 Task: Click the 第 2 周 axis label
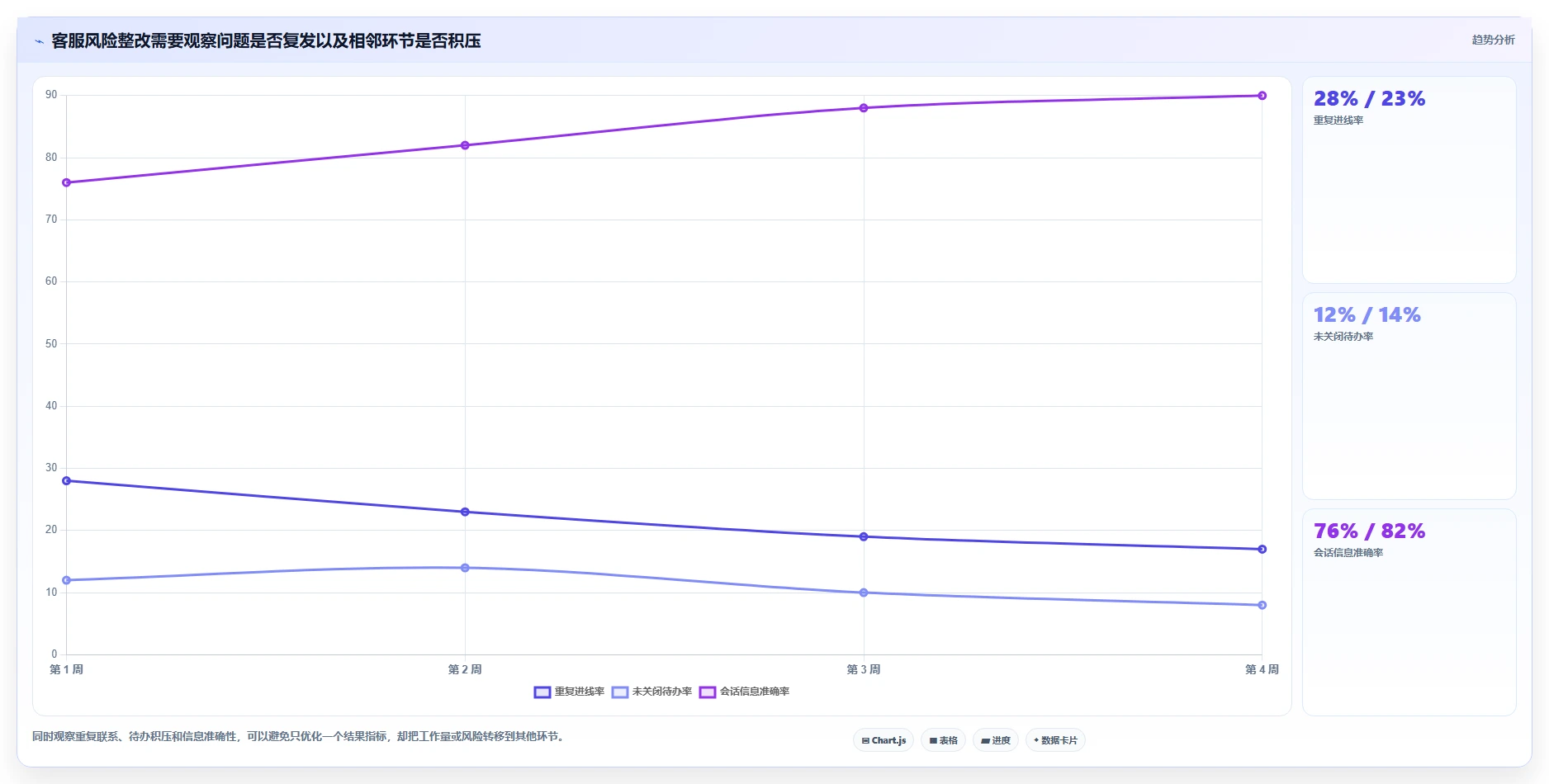point(465,669)
